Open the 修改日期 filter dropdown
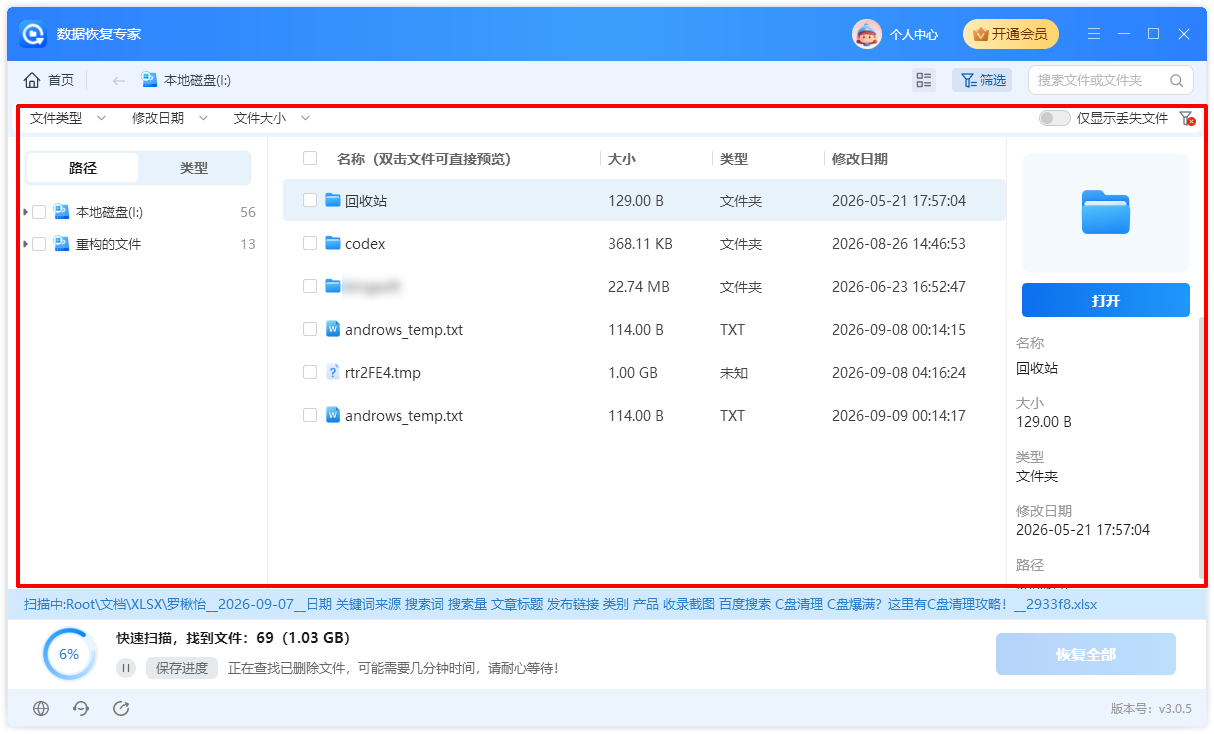 [170, 118]
